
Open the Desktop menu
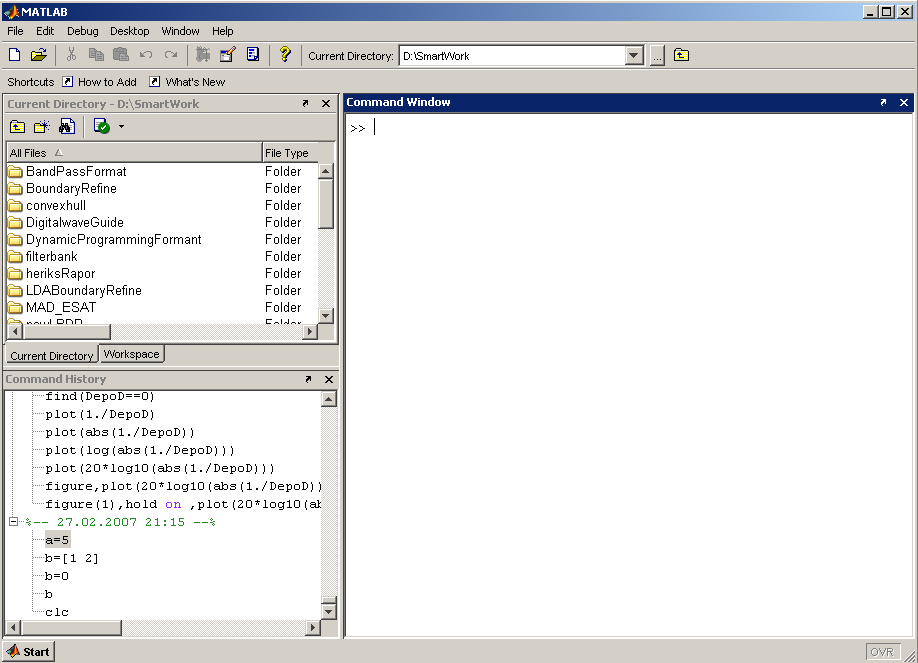129,31
